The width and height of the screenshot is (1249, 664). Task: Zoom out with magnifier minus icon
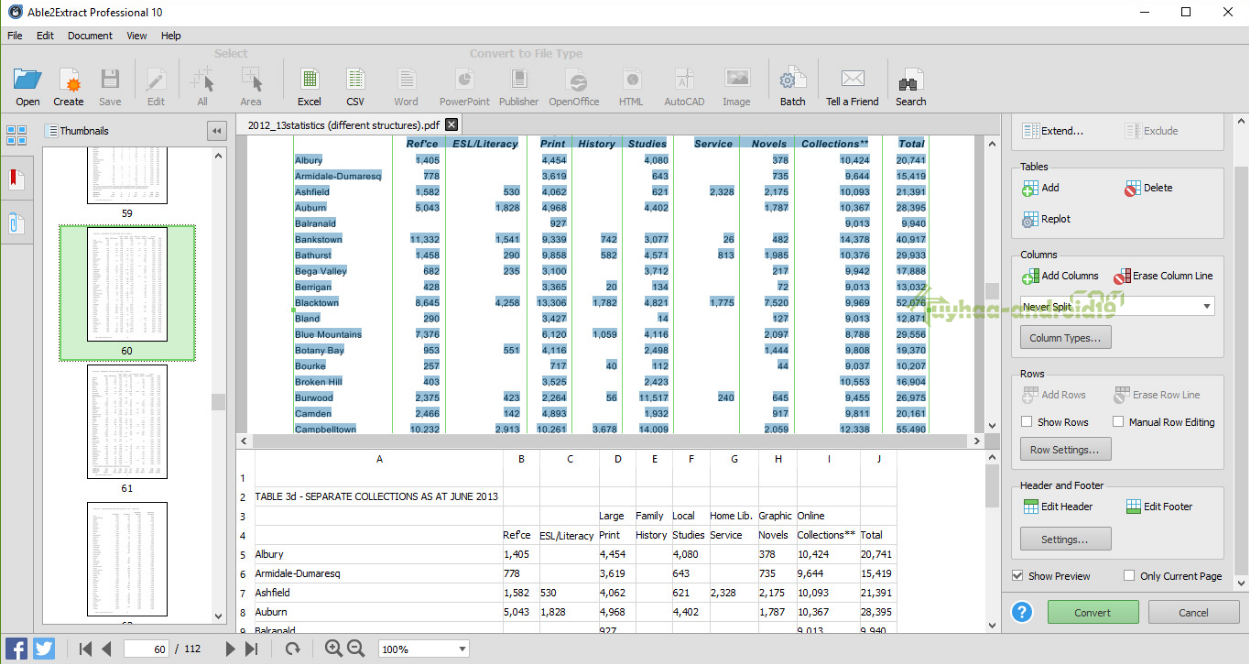pos(356,649)
